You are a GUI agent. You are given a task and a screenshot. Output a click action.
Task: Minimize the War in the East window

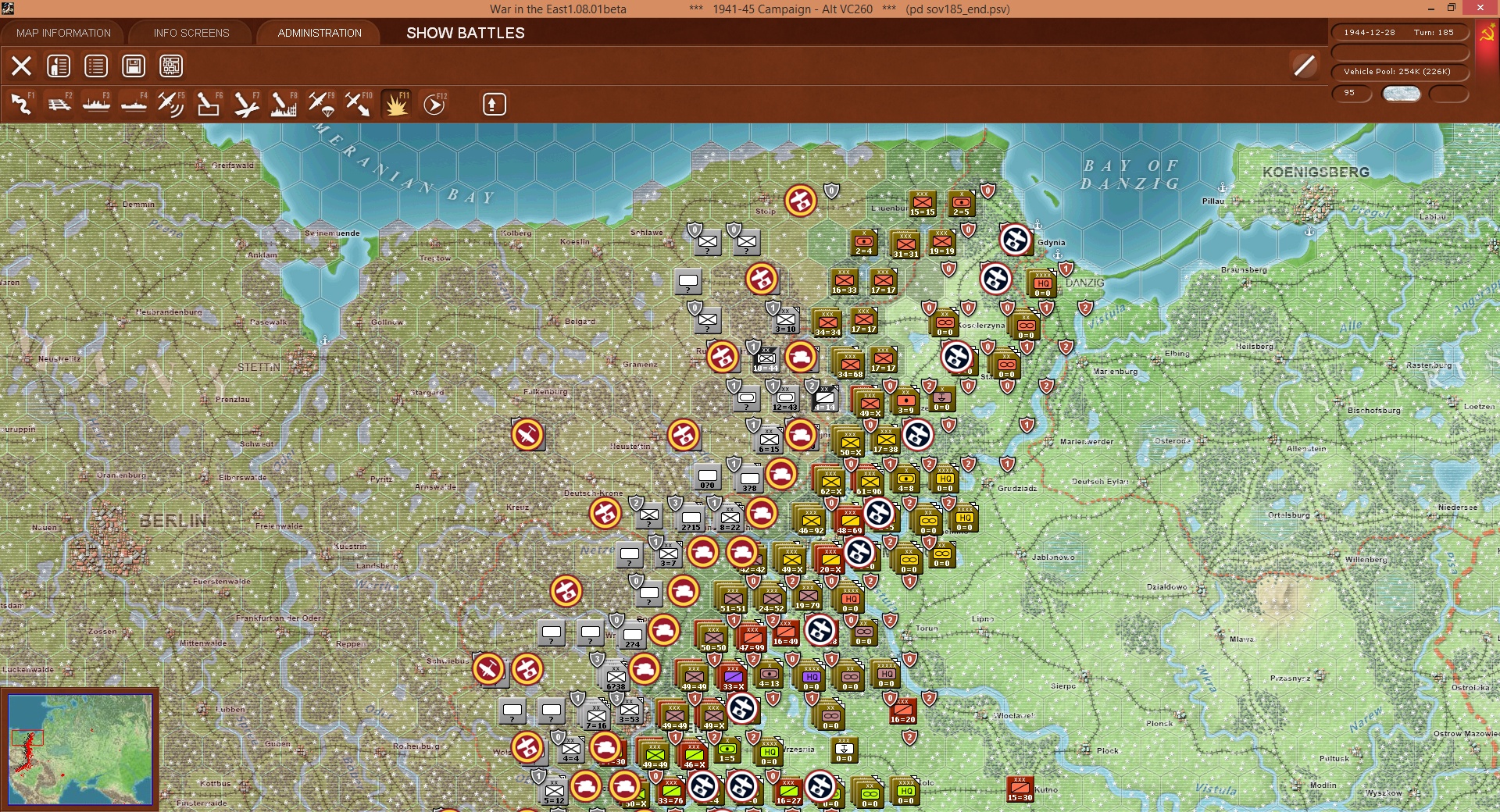tap(1431, 8)
